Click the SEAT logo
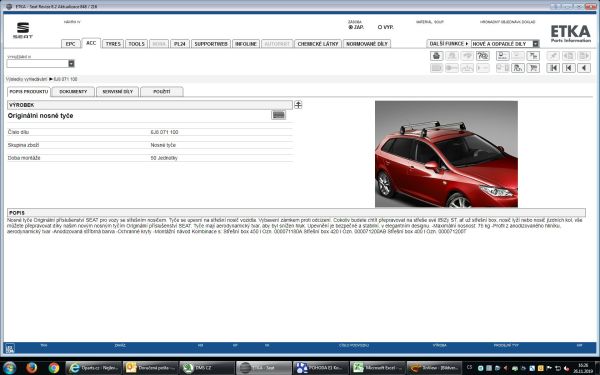Screen dimensions: 600x375 pyautogui.click(x=23, y=30)
